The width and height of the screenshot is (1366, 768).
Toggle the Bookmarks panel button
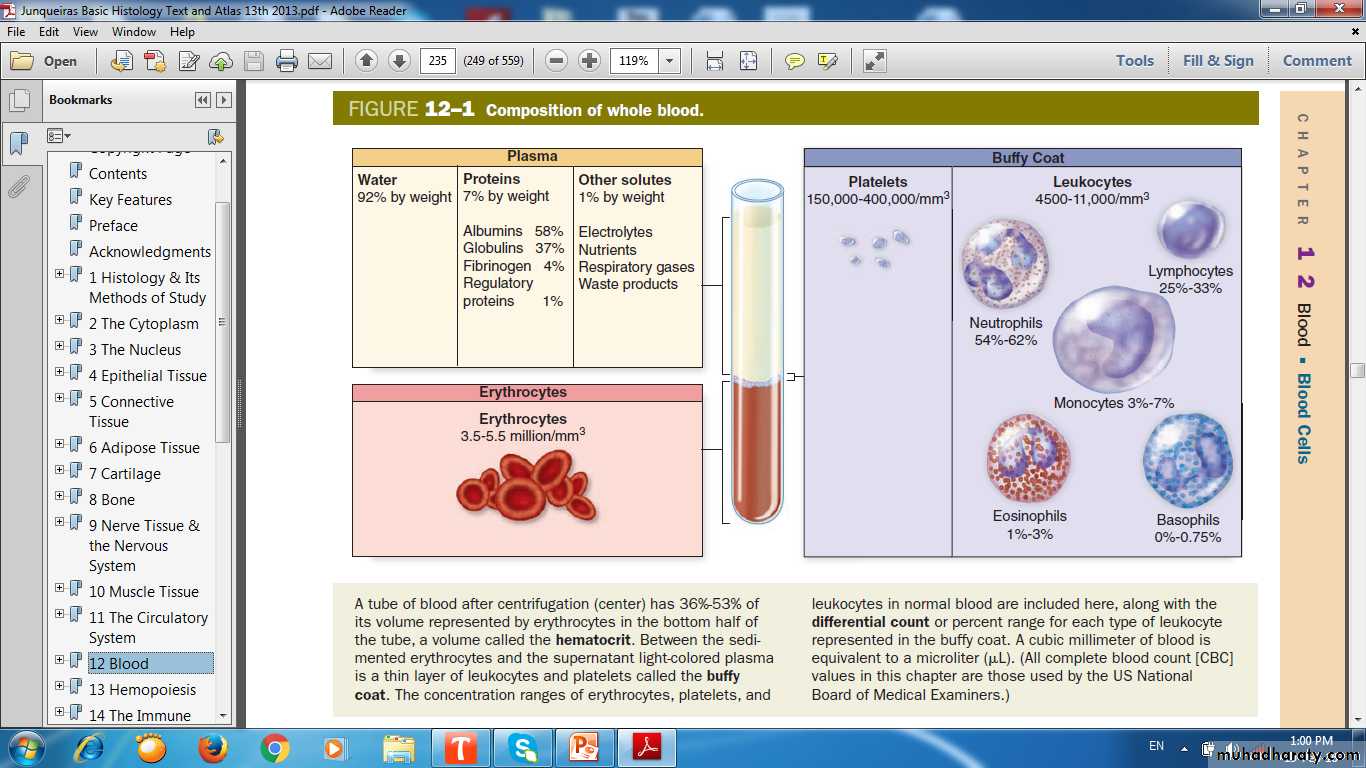(18, 143)
